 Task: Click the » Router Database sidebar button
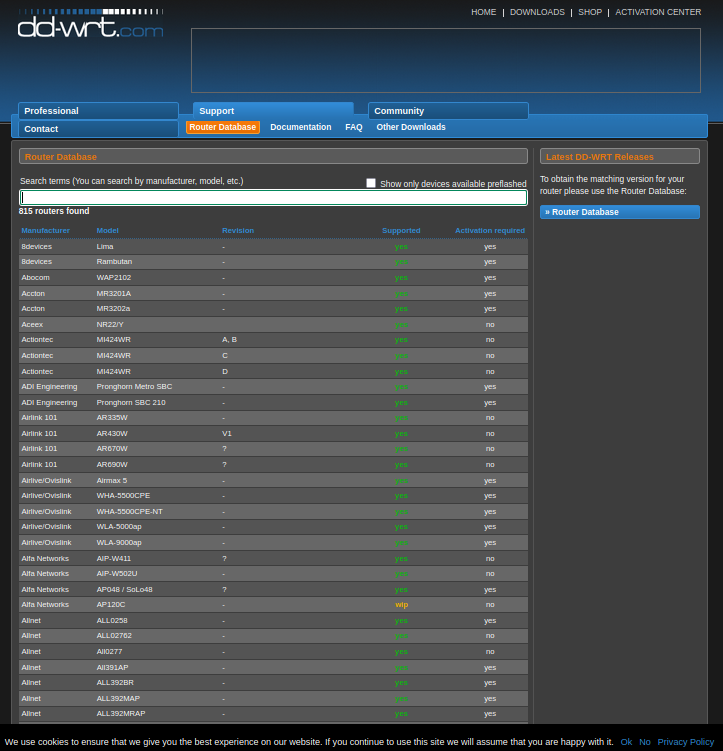tap(620, 212)
